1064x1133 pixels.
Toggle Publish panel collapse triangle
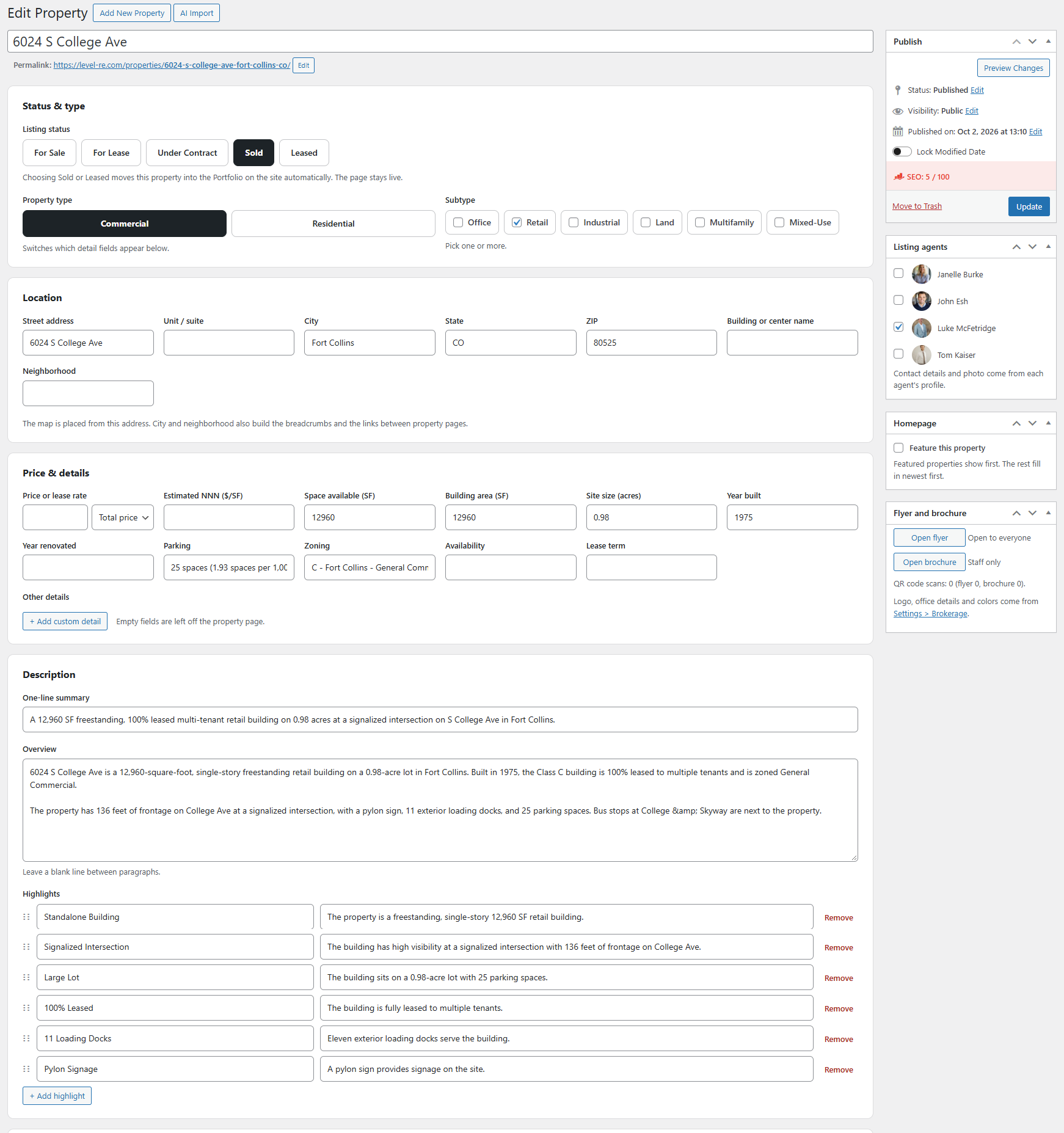tap(1048, 42)
